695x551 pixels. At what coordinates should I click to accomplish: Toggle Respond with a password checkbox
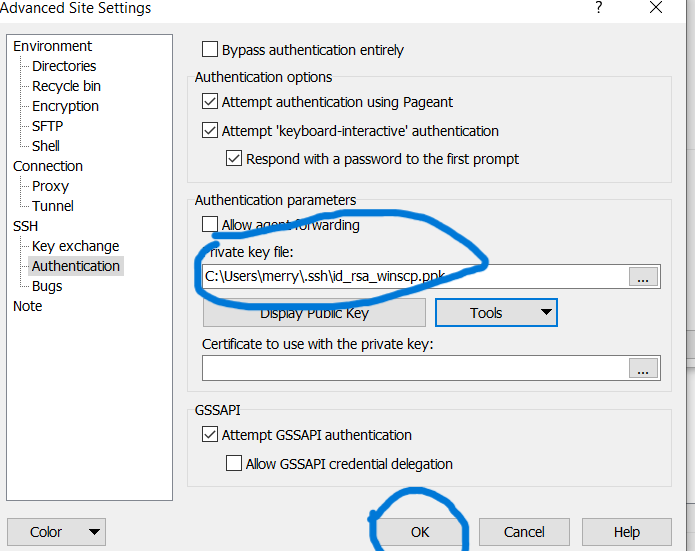point(234,159)
